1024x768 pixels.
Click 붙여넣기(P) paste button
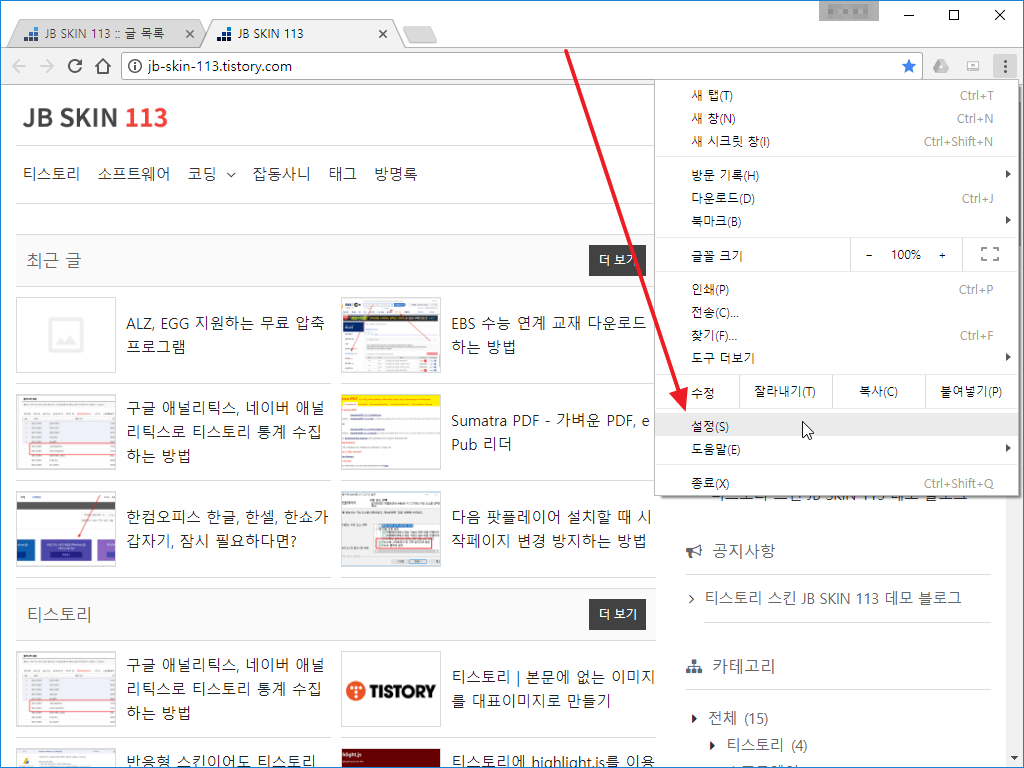tap(971, 392)
